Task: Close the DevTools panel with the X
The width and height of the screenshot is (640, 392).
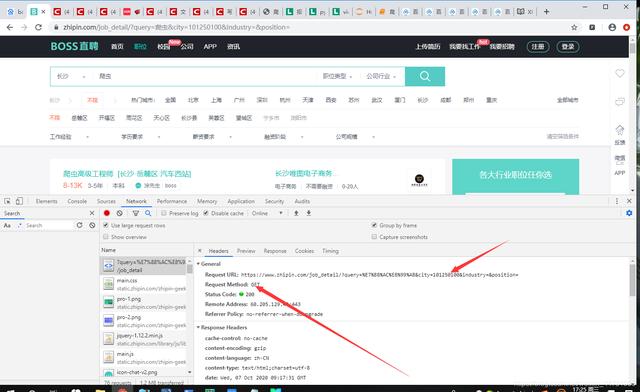Action: 629,201
